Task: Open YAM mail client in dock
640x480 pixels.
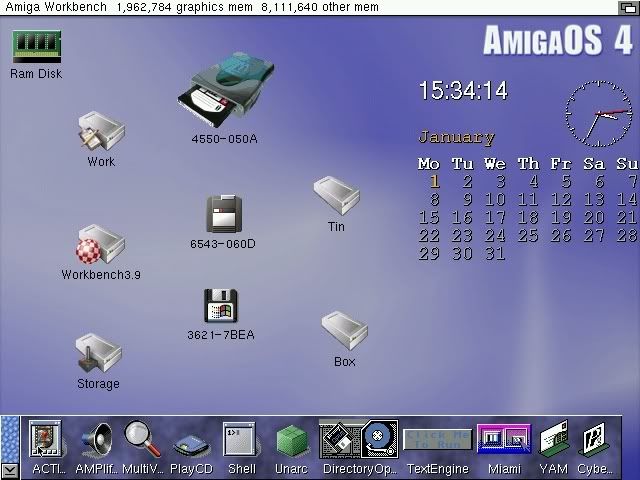Action: [x=554, y=439]
